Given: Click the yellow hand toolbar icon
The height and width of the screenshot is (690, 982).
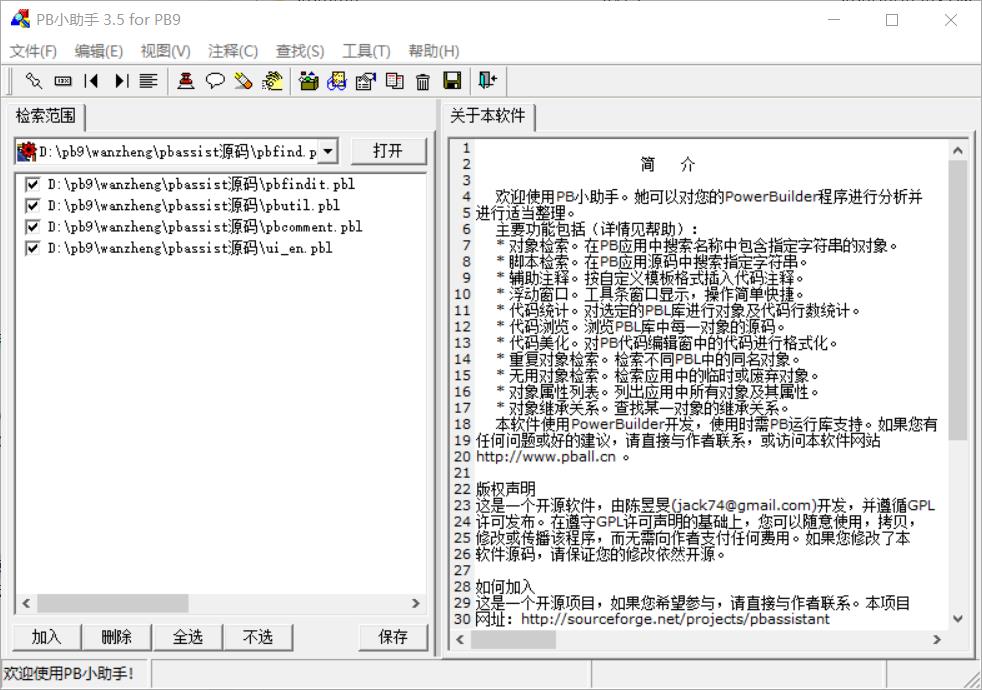Looking at the screenshot, I should 272,81.
